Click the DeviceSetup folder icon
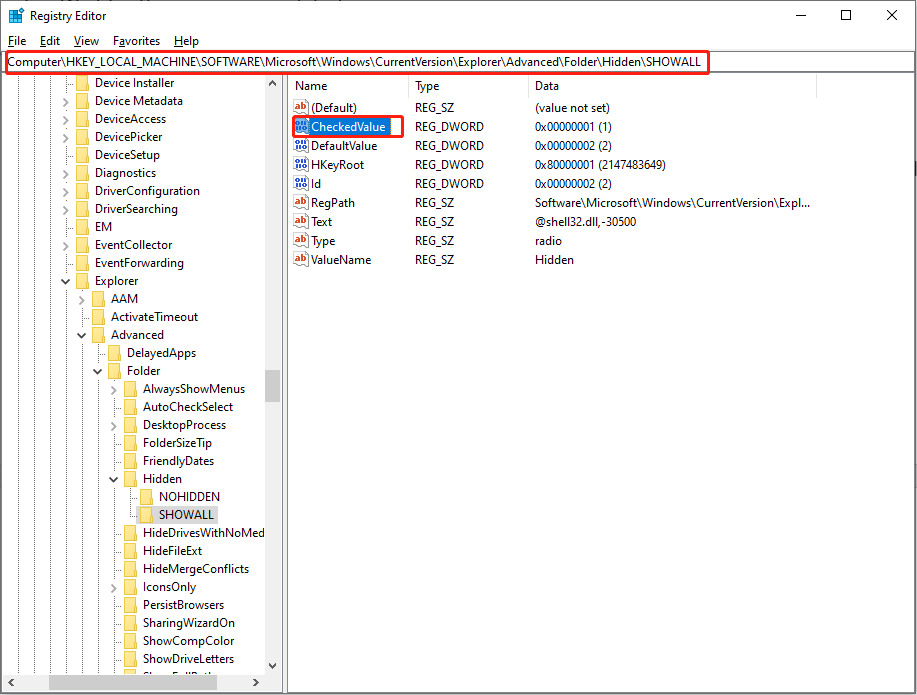The image size is (917, 695). pyautogui.click(x=82, y=154)
